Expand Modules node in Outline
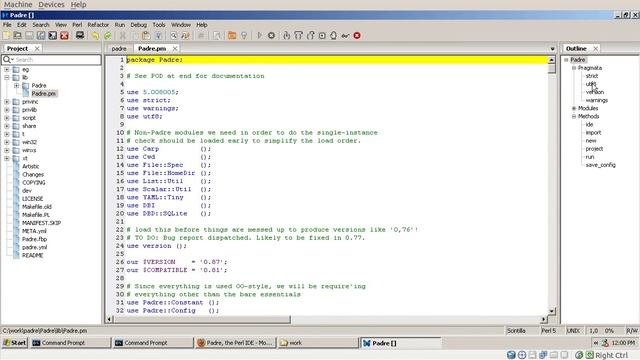This screenshot has height=360, width=640. click(x=574, y=109)
